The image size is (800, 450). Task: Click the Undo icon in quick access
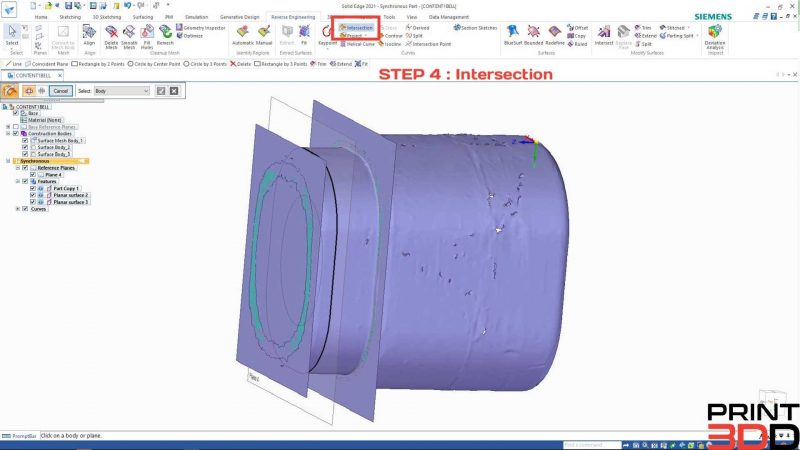[128, 6]
